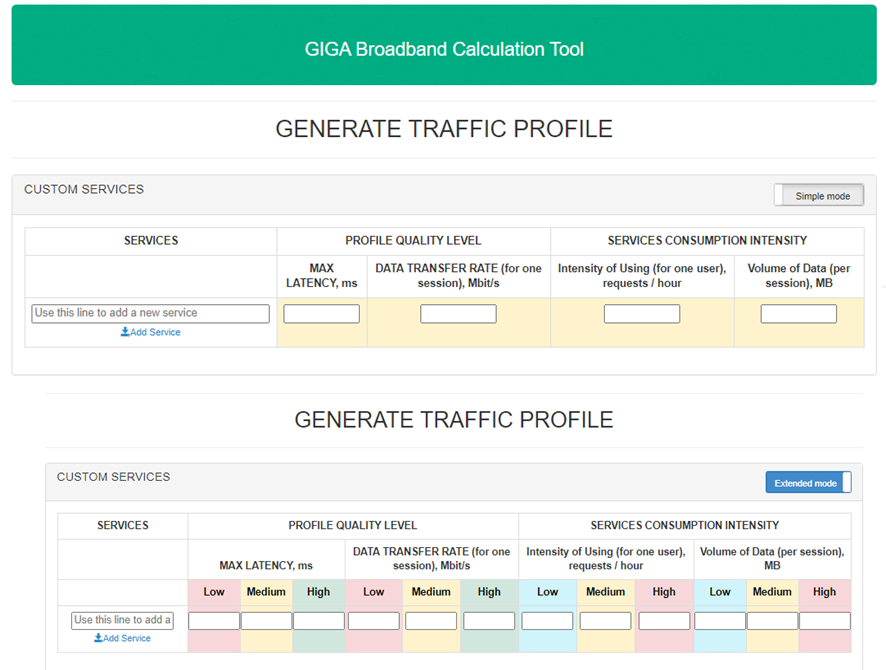Viewport: 886px width, 670px height.
Task: Focus the upper table's Intensity of Using input
Action: [x=641, y=314]
